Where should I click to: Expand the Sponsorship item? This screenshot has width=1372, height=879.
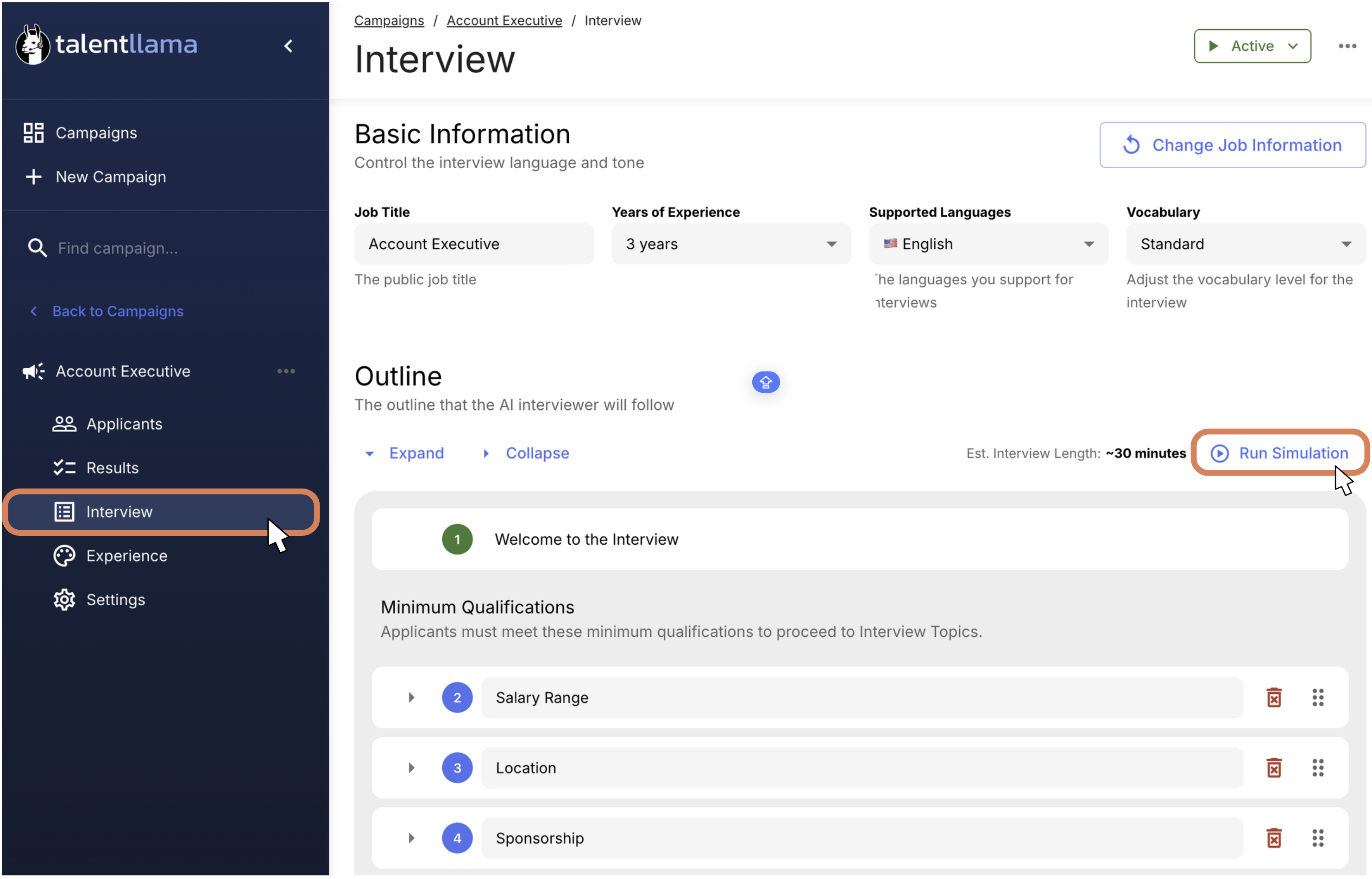[411, 838]
